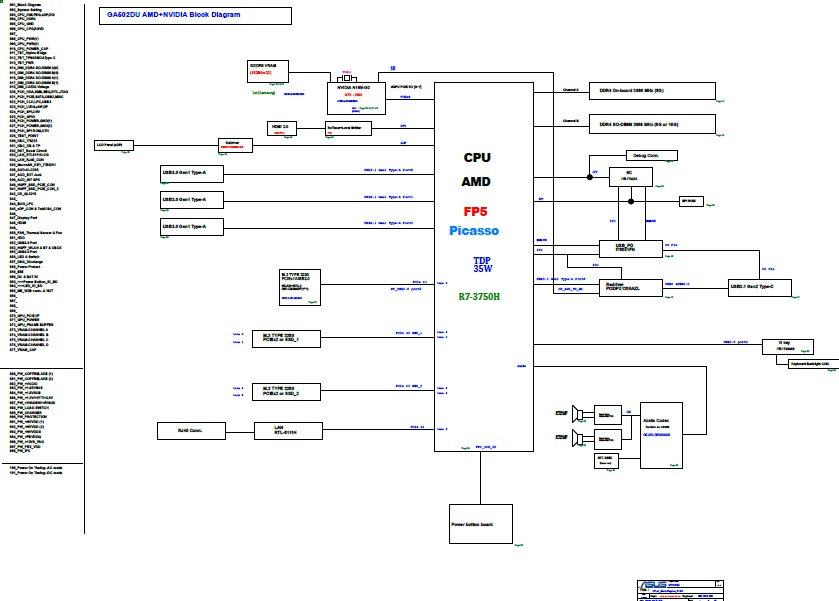Click the Power button board block

(480, 524)
